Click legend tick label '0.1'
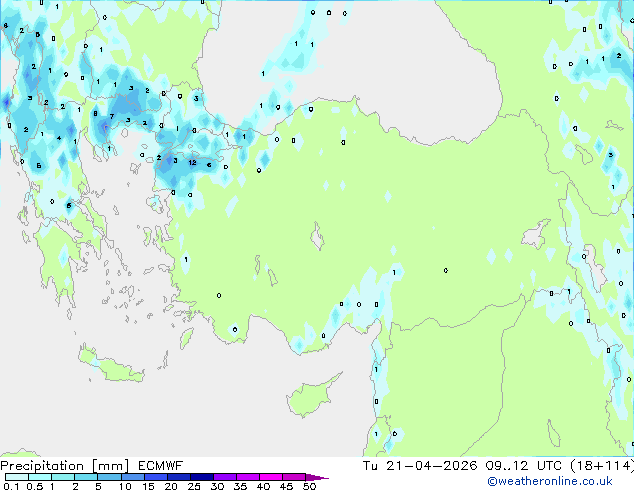The image size is (634, 490). pyautogui.click(x=11, y=486)
